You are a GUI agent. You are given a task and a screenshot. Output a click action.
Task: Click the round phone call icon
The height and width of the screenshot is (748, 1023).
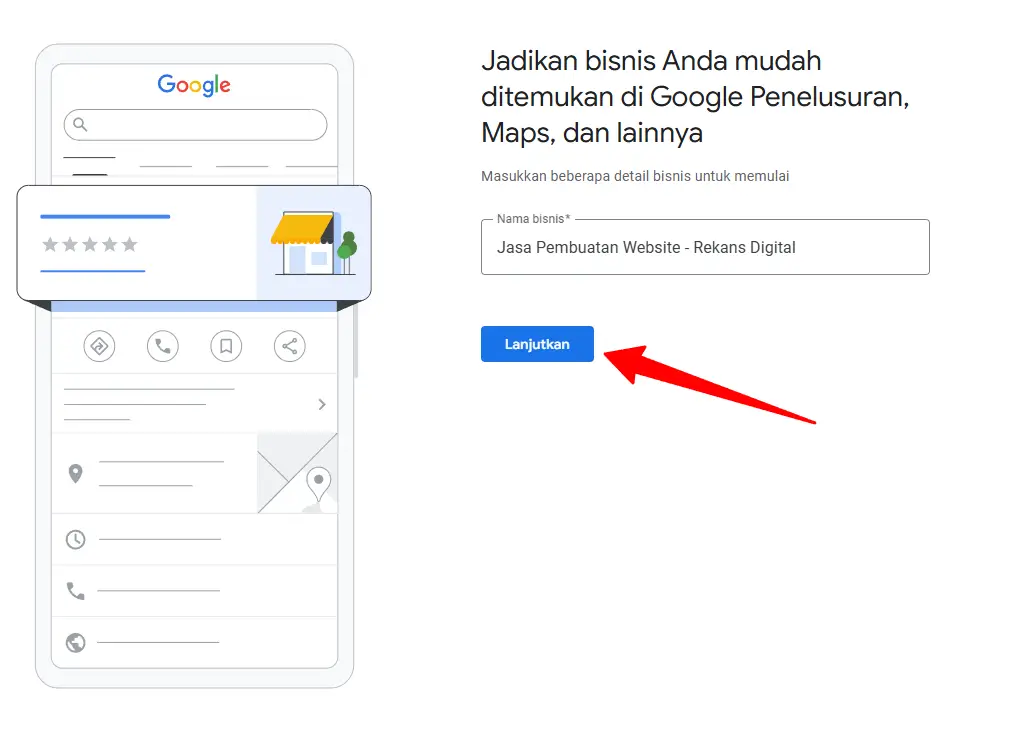[162, 346]
